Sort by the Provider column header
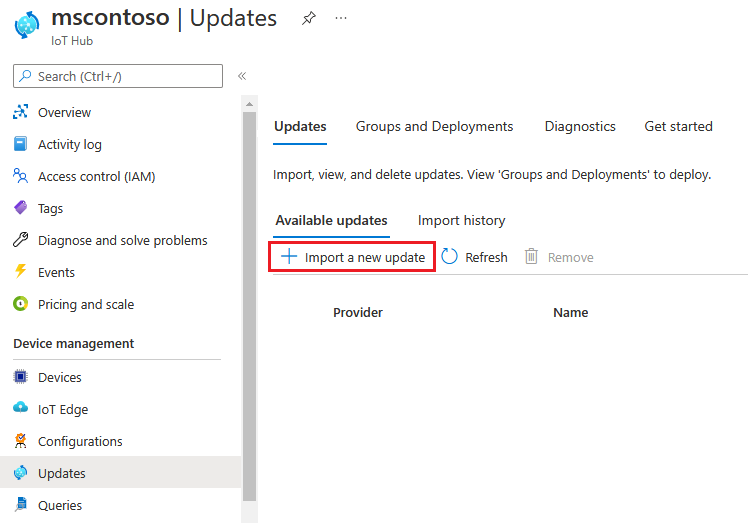 pyautogui.click(x=358, y=313)
